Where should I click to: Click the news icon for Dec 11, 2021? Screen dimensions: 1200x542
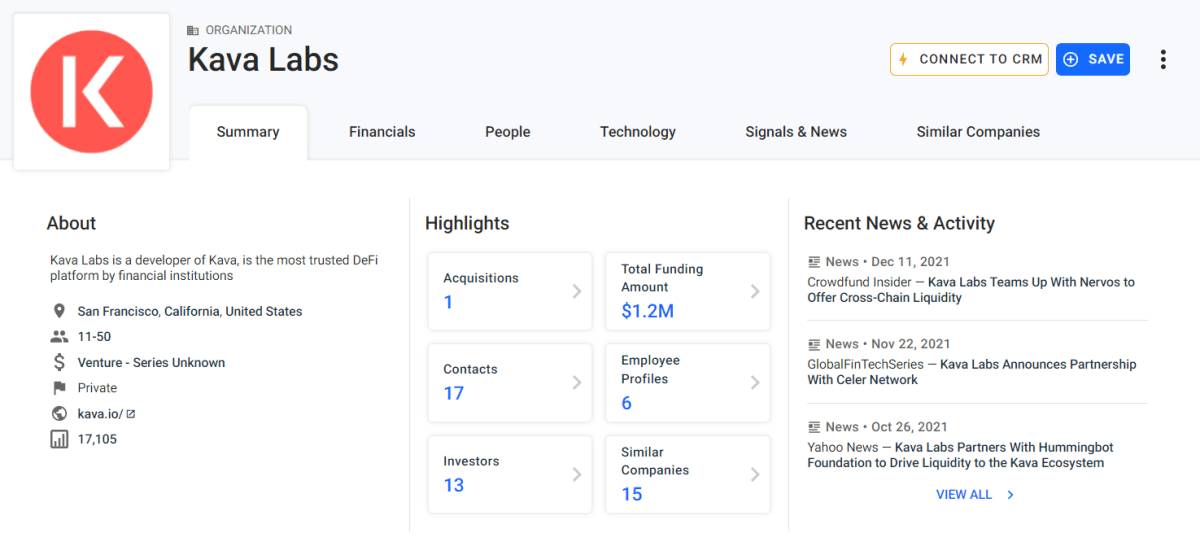coord(814,262)
